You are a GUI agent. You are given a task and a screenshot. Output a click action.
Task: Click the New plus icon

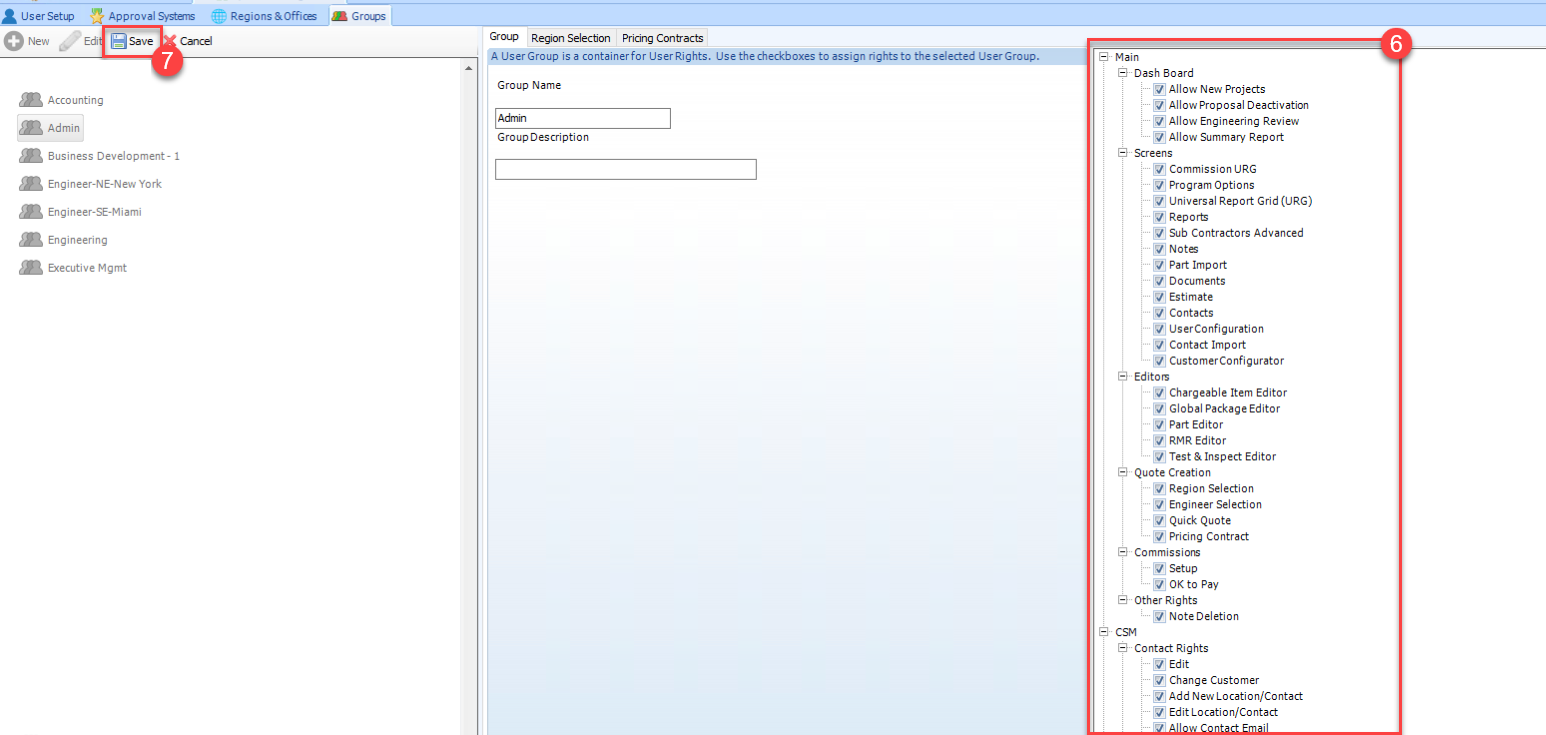[14, 41]
